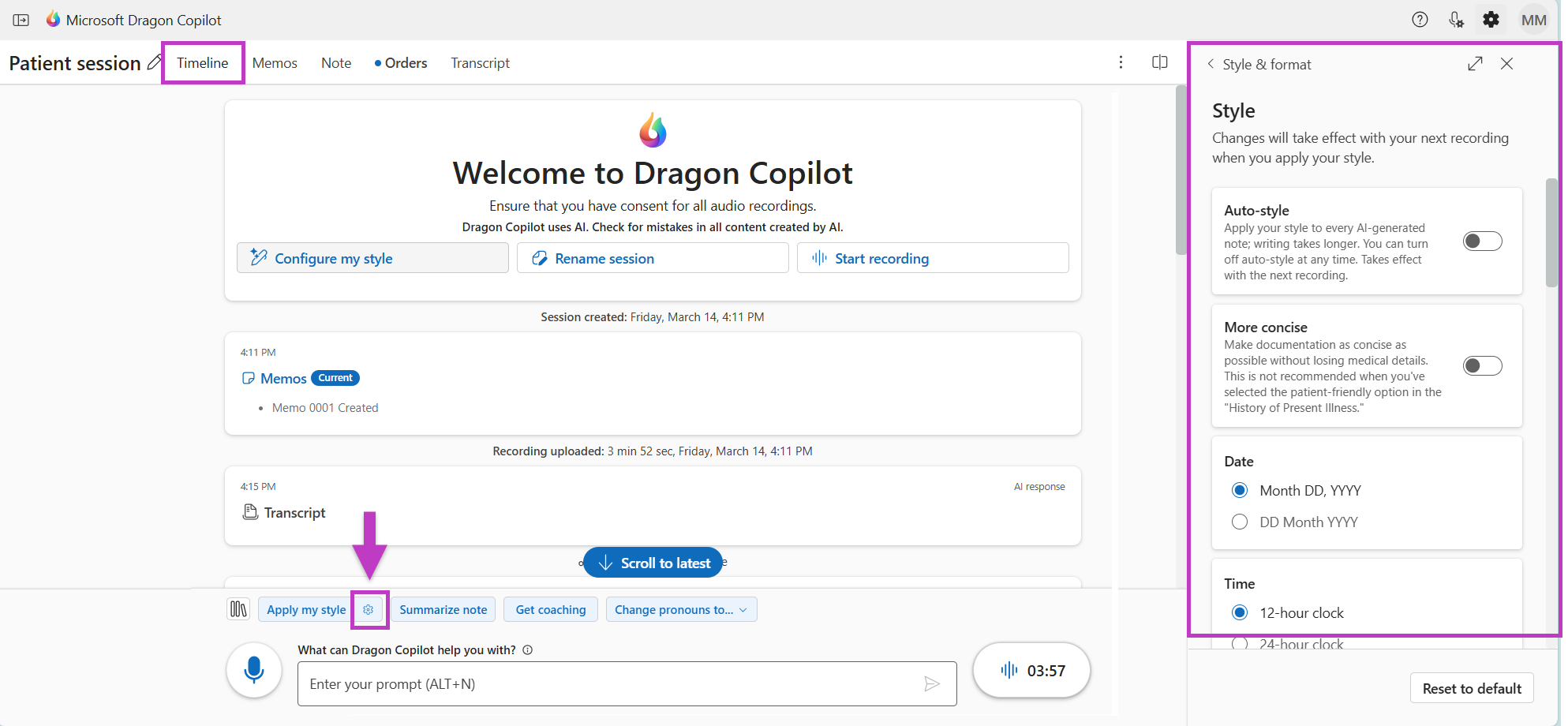Toggle the left navigation panel icon
Screen dimensions: 1568x726
(21, 20)
